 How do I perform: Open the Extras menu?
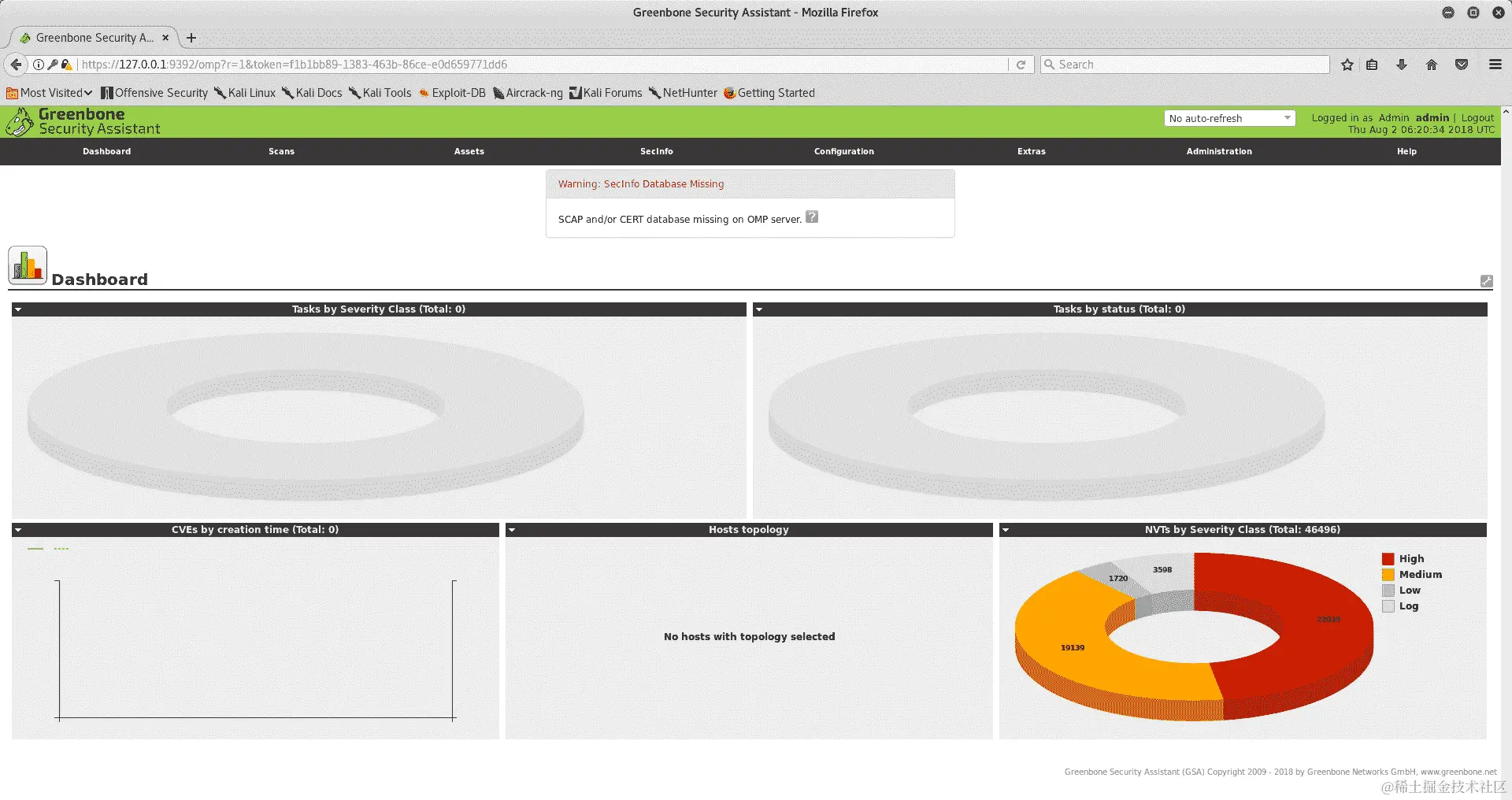pos(1032,151)
